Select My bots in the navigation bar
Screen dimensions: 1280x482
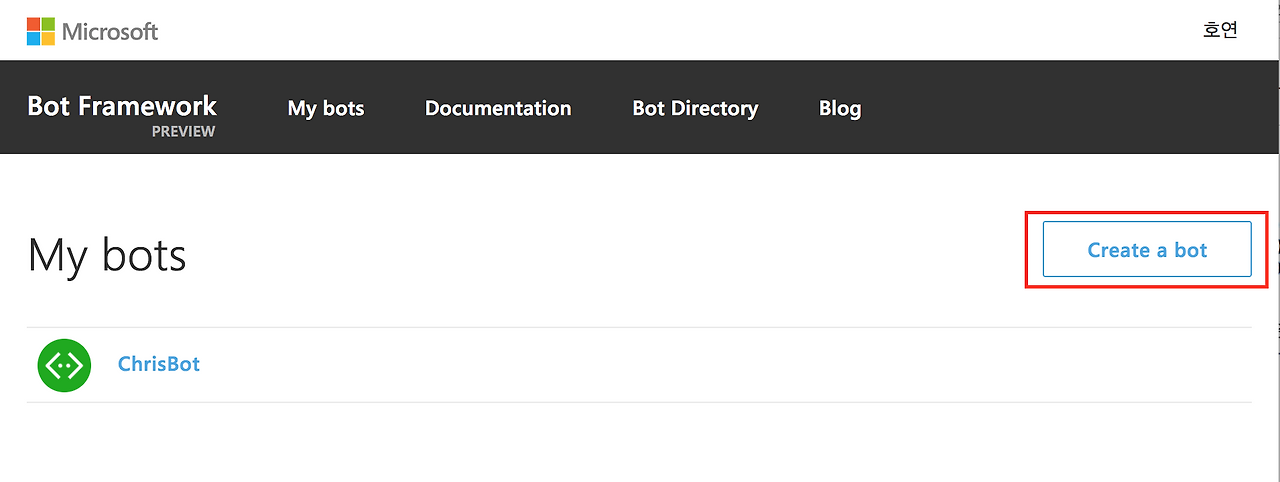coord(326,108)
